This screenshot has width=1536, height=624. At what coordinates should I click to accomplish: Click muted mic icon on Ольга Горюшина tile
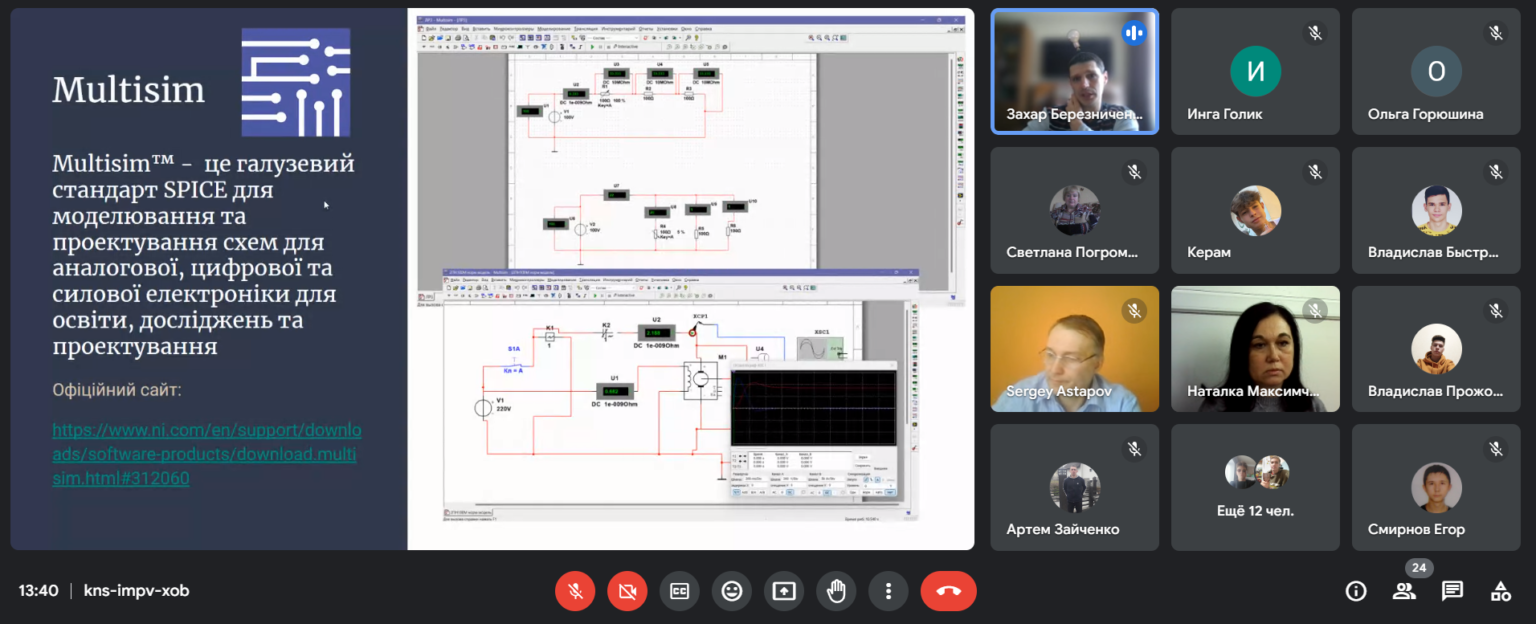(1495, 33)
